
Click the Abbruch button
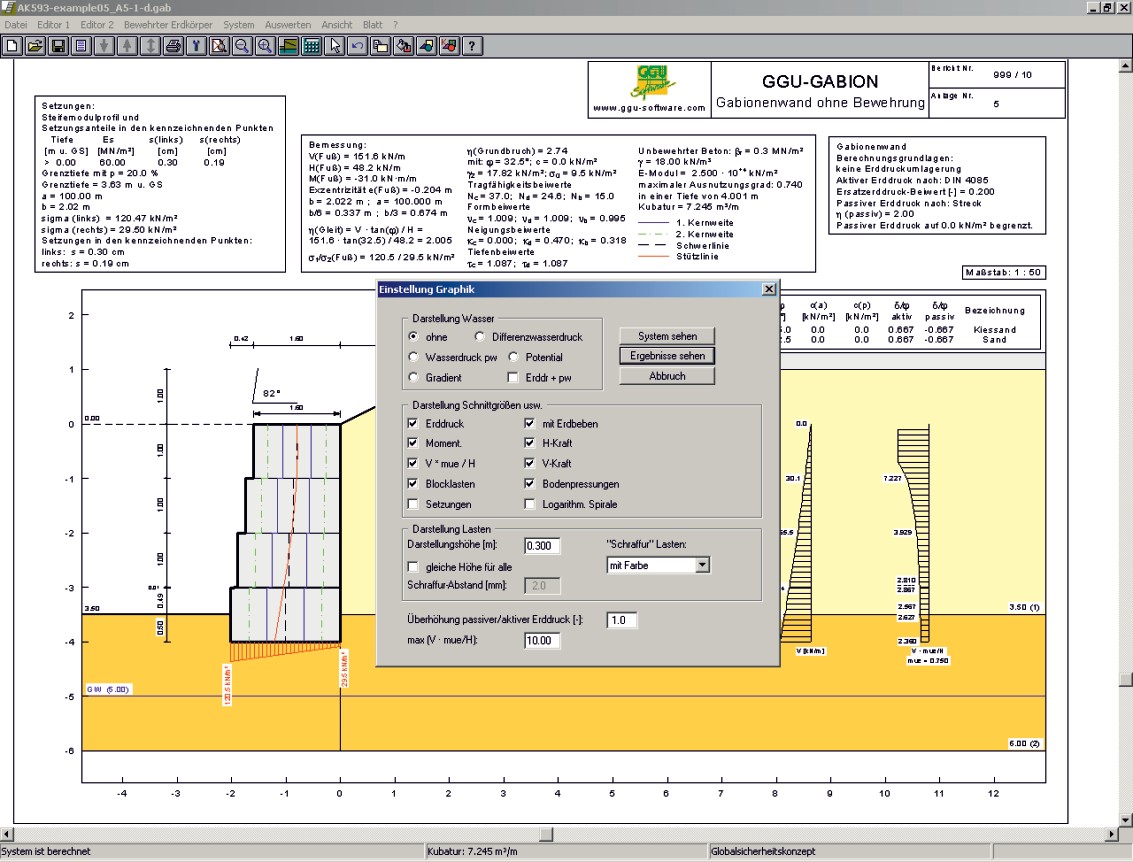667,375
